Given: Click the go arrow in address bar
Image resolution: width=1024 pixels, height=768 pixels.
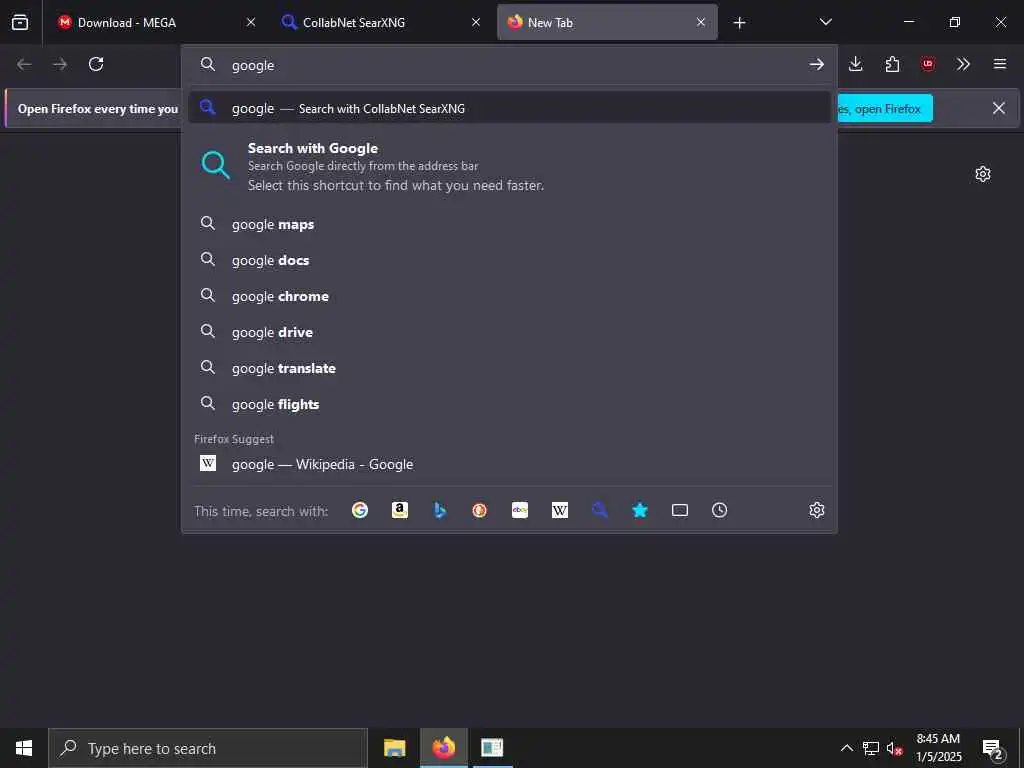Looking at the screenshot, I should point(816,64).
